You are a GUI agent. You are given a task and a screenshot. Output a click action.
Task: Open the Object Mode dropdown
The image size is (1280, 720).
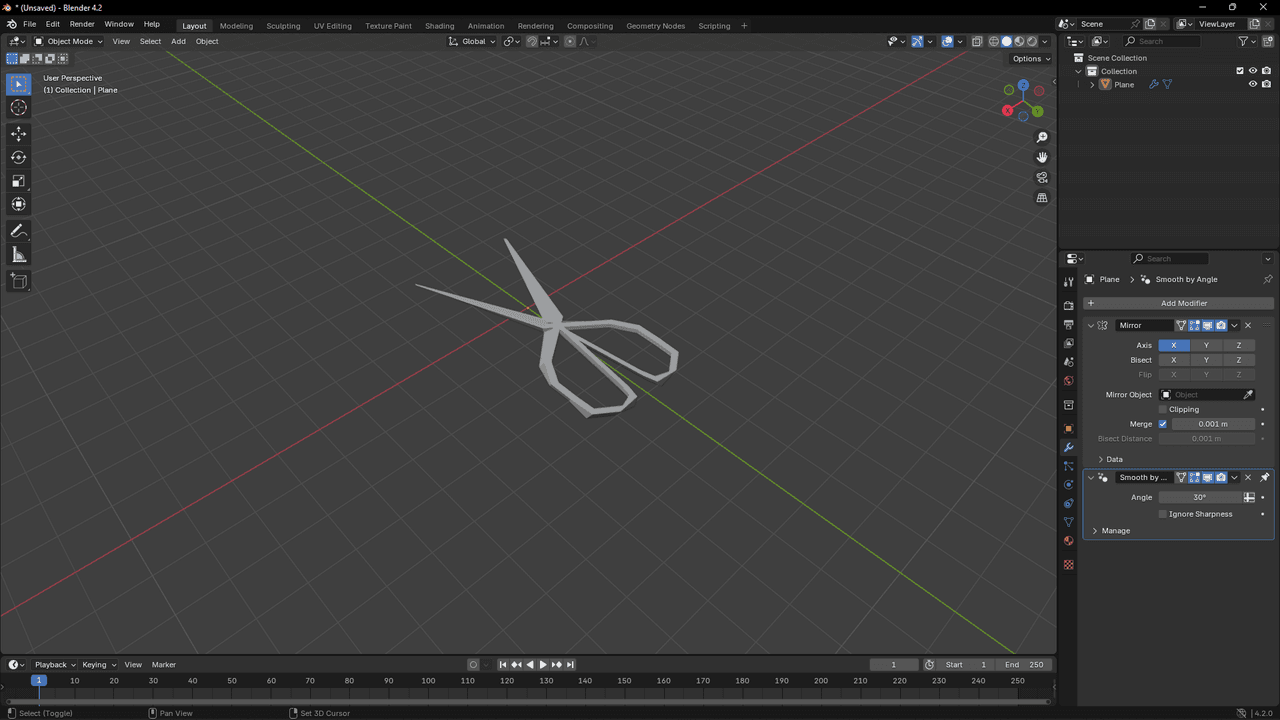[x=68, y=41]
